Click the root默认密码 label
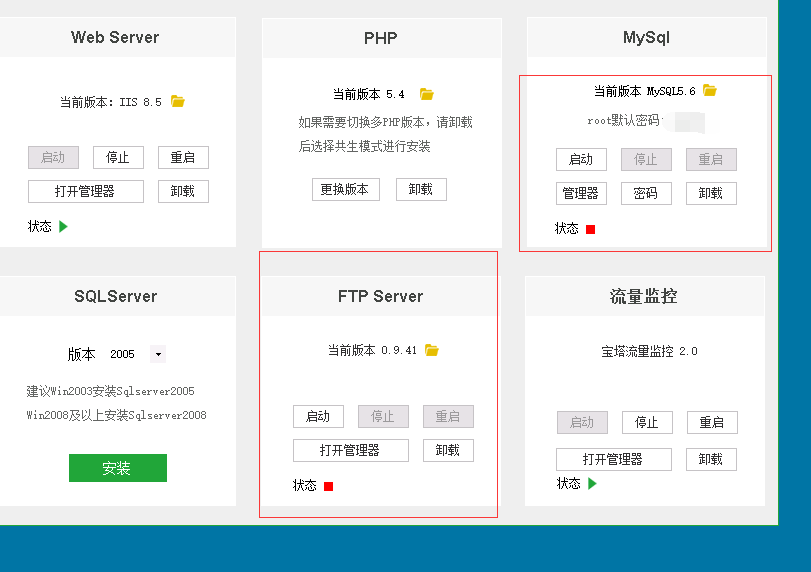This screenshot has height=572, width=811. pos(623,121)
